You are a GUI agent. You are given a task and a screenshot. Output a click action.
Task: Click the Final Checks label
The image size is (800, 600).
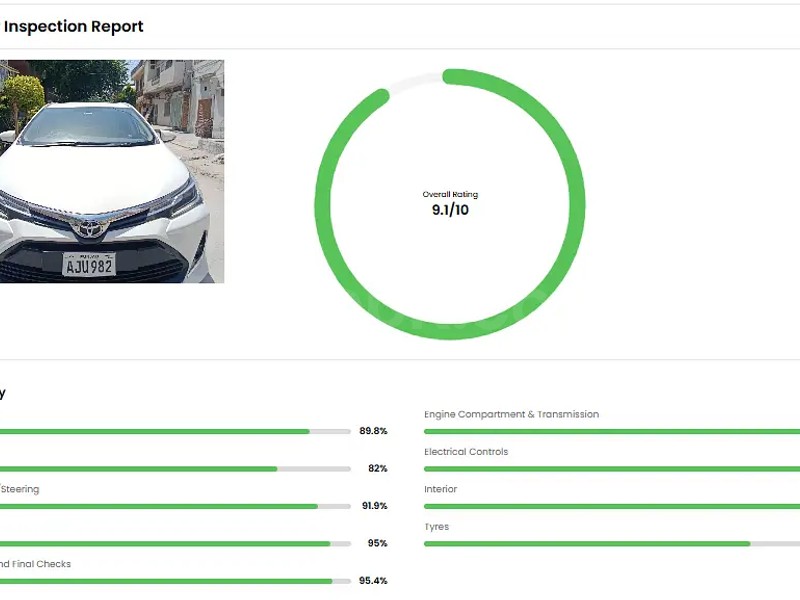pyautogui.click(x=35, y=564)
